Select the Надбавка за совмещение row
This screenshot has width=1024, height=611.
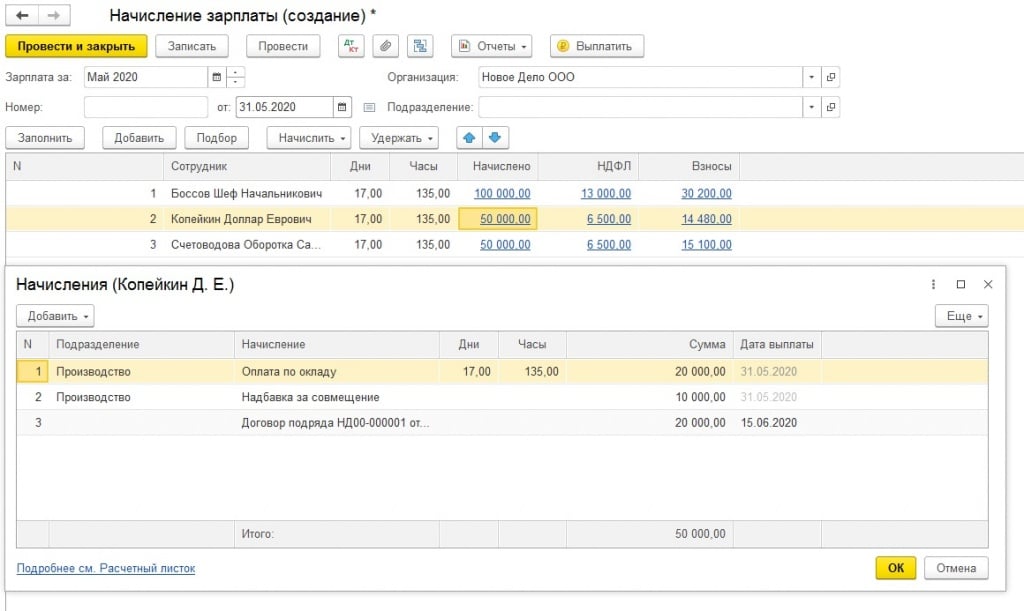310,397
